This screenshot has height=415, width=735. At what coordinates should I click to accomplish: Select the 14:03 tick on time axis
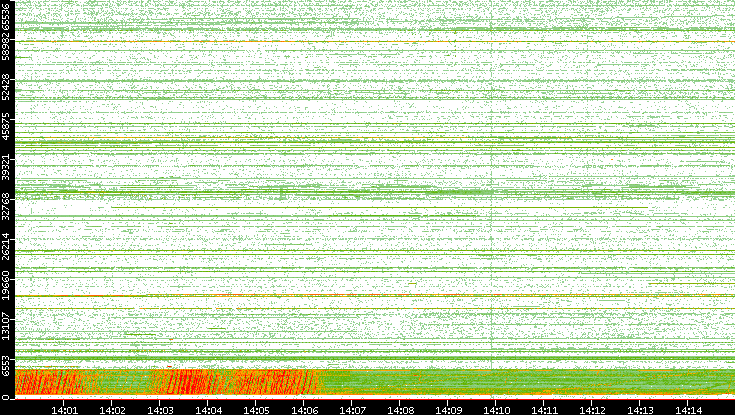[160, 408]
